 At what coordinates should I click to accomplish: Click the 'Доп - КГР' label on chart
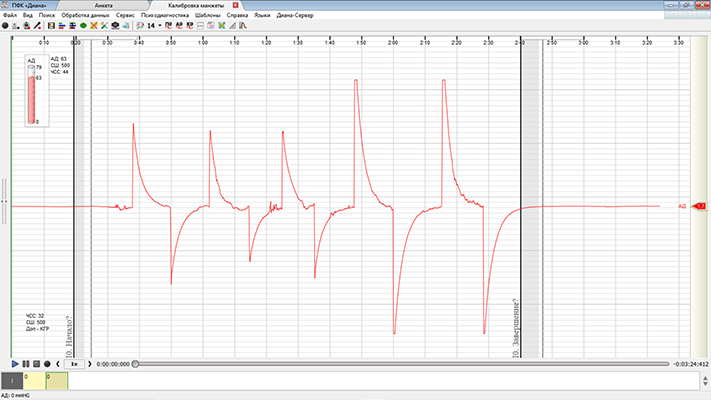37,329
